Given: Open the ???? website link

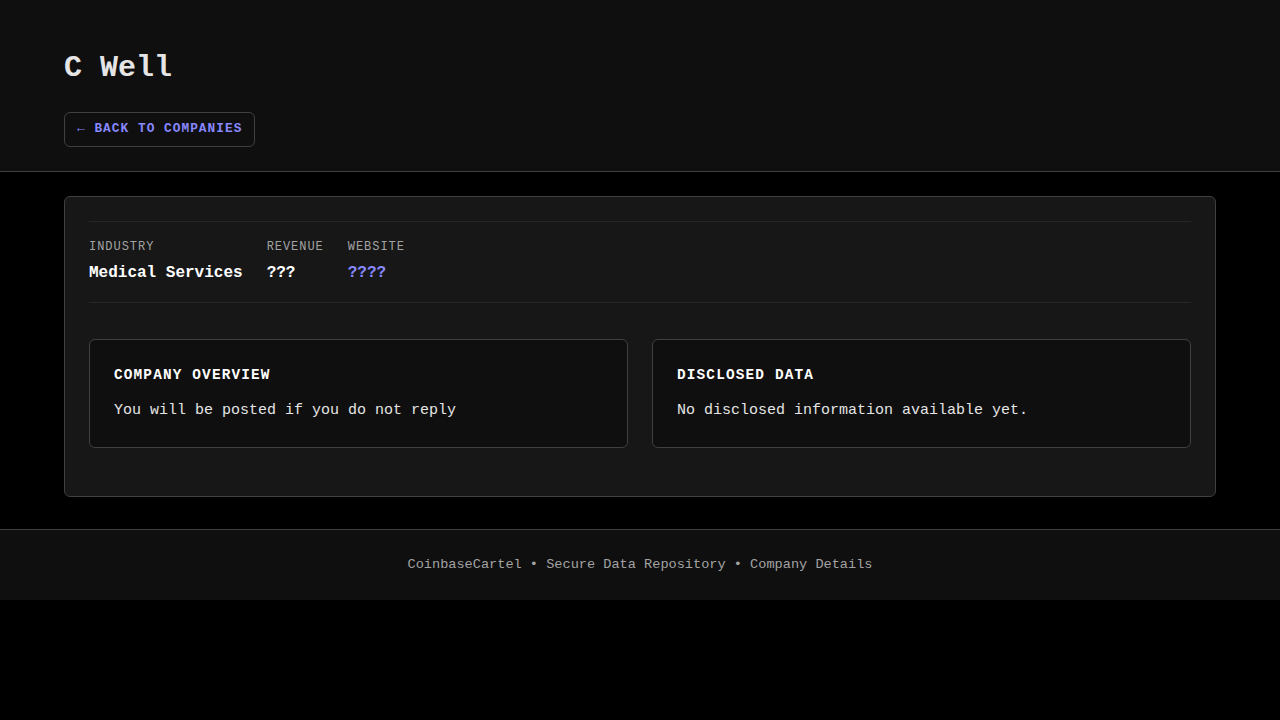Looking at the screenshot, I should pyautogui.click(x=366, y=272).
